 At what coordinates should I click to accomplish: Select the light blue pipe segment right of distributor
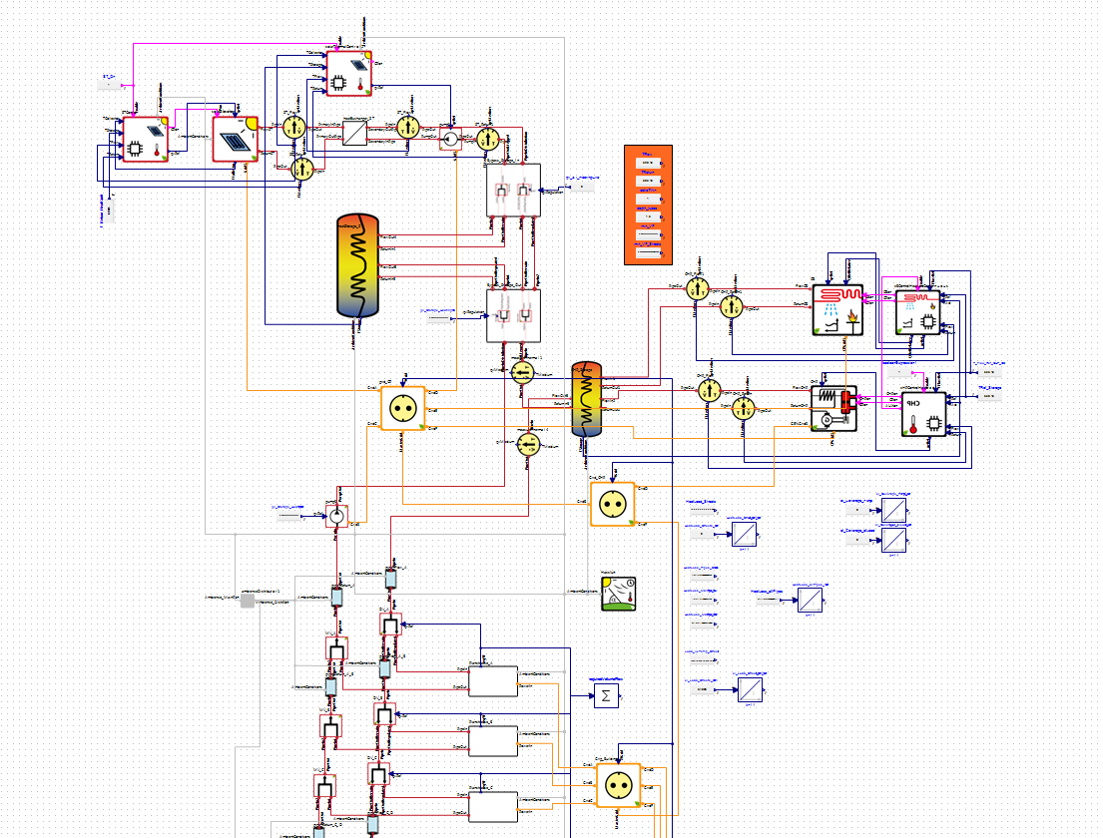tap(337, 597)
